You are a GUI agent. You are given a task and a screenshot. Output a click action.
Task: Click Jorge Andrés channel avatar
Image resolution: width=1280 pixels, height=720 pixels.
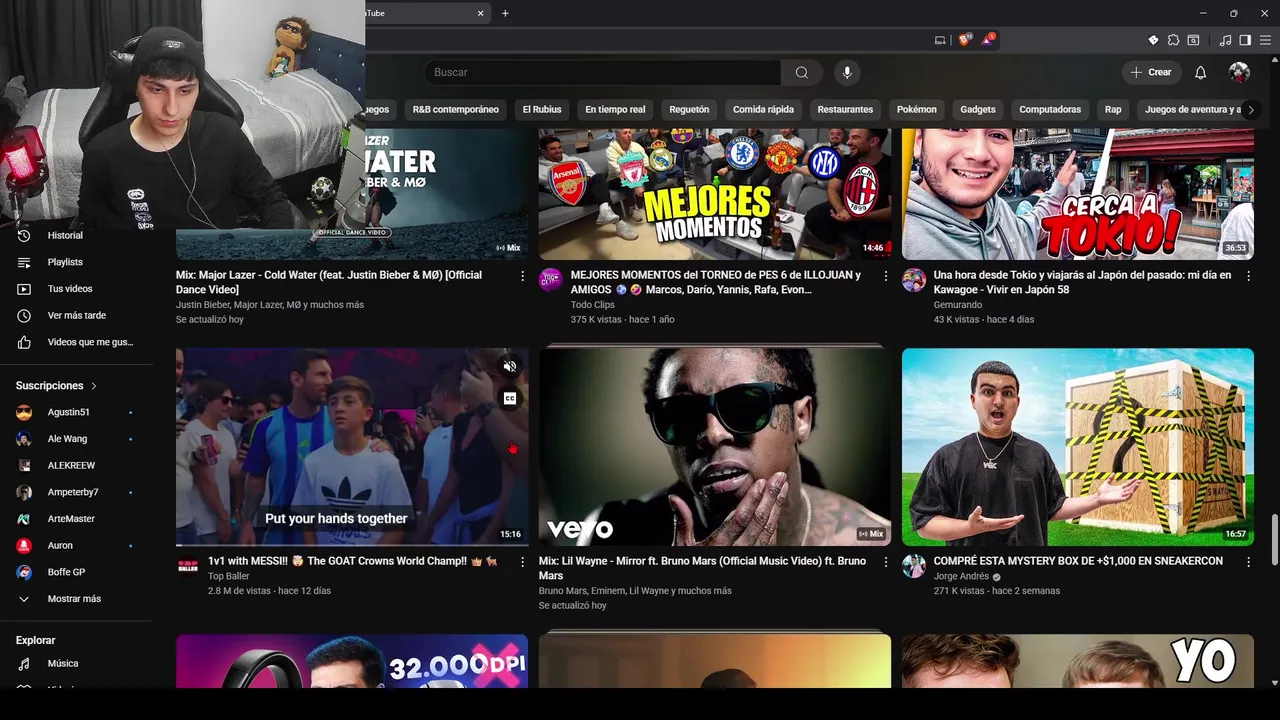914,565
